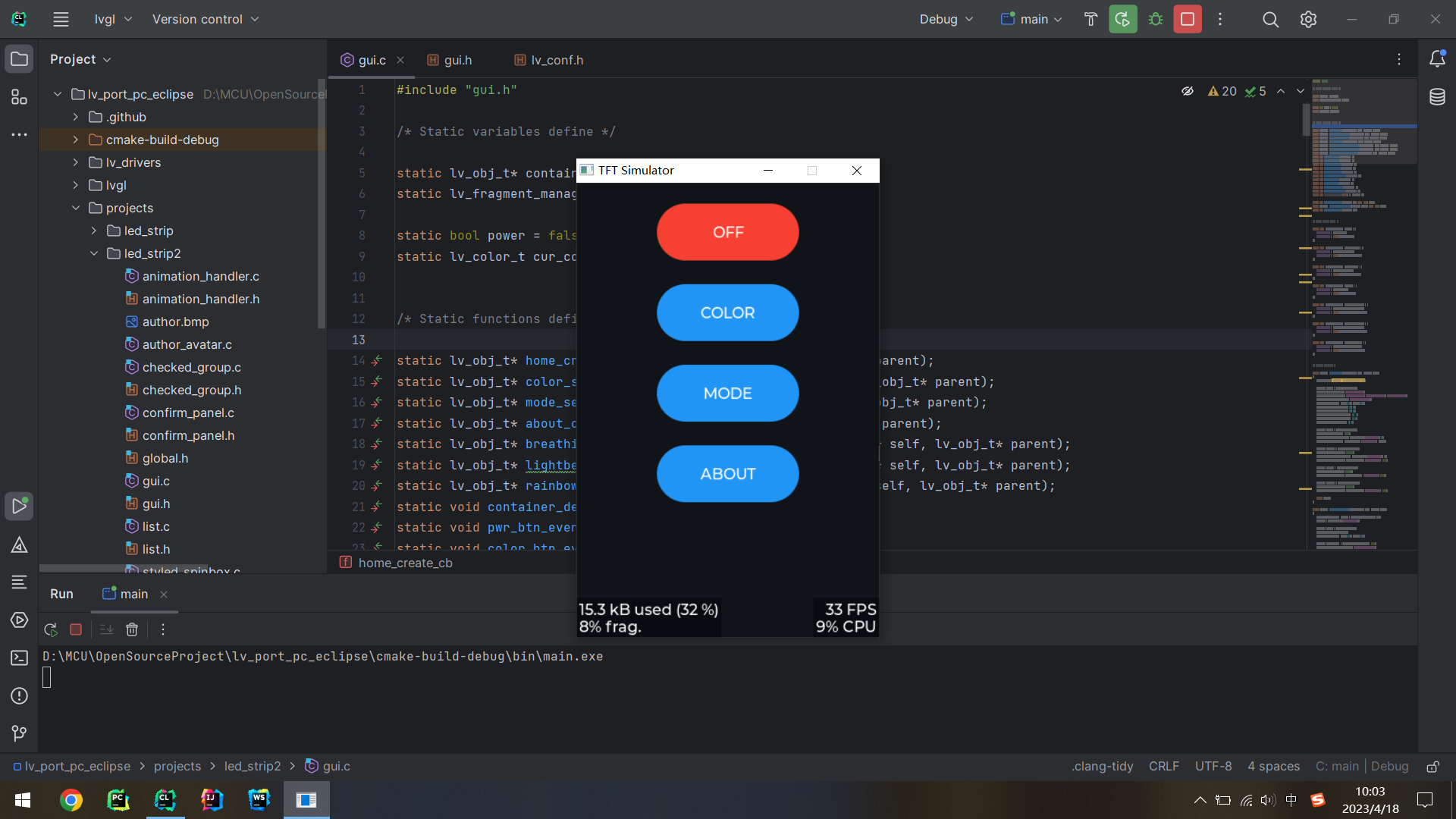Open author.bmp in project tree
The height and width of the screenshot is (819, 1456).
175,322
